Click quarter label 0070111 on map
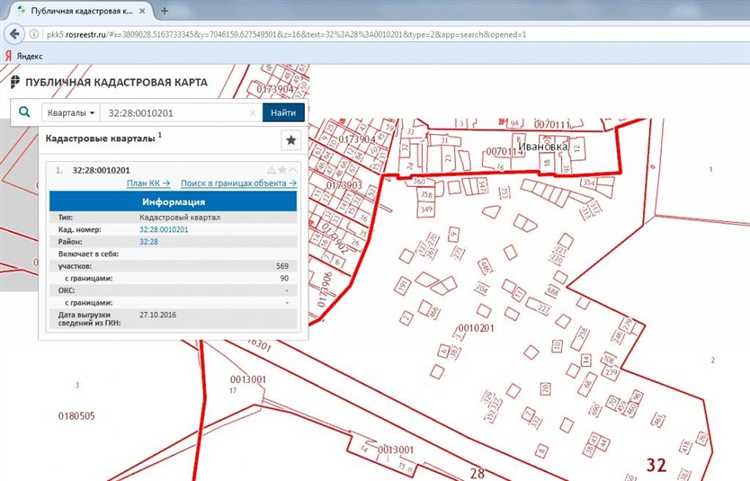750x481 pixels. tap(552, 125)
